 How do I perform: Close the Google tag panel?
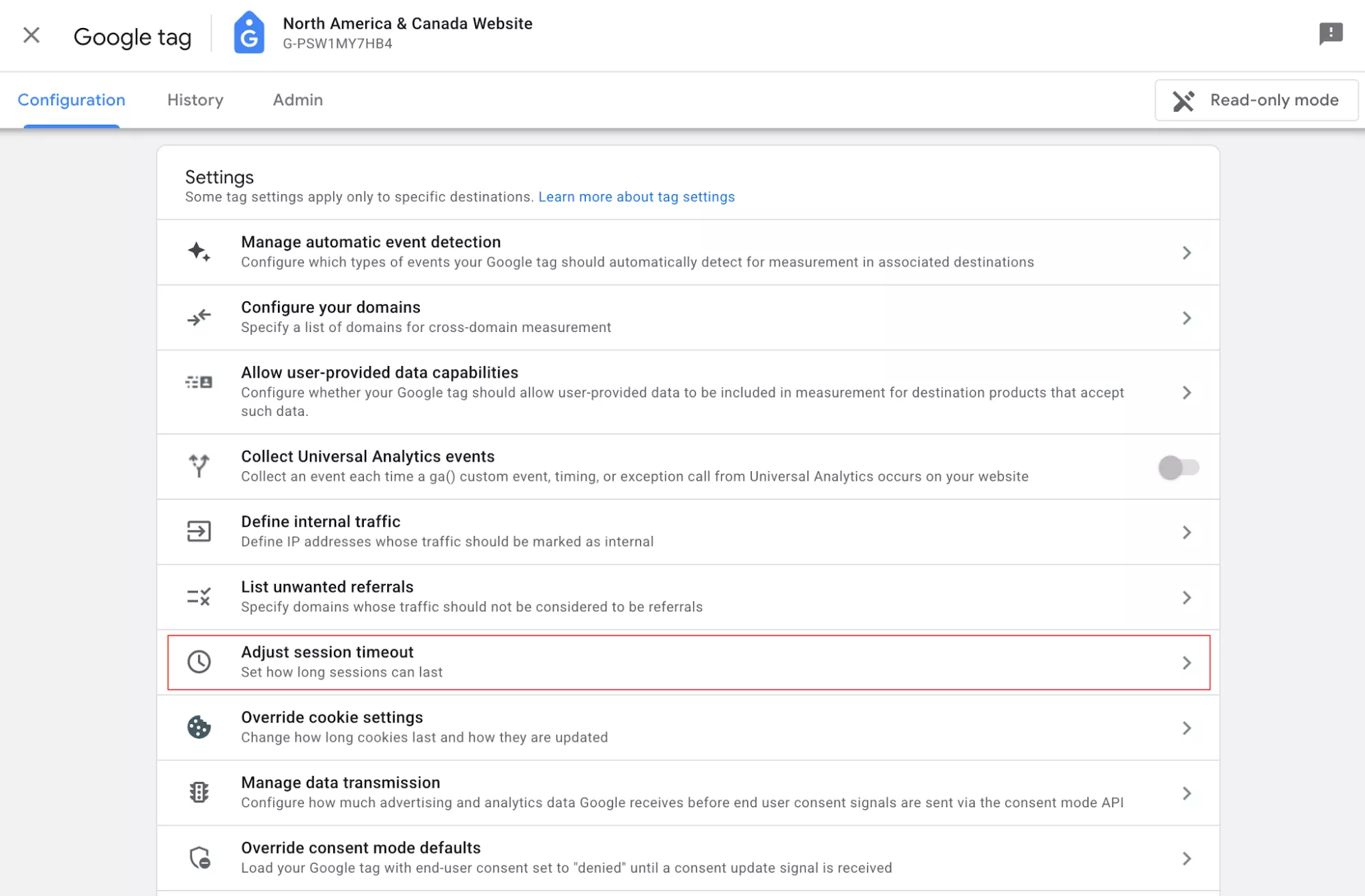tap(31, 35)
